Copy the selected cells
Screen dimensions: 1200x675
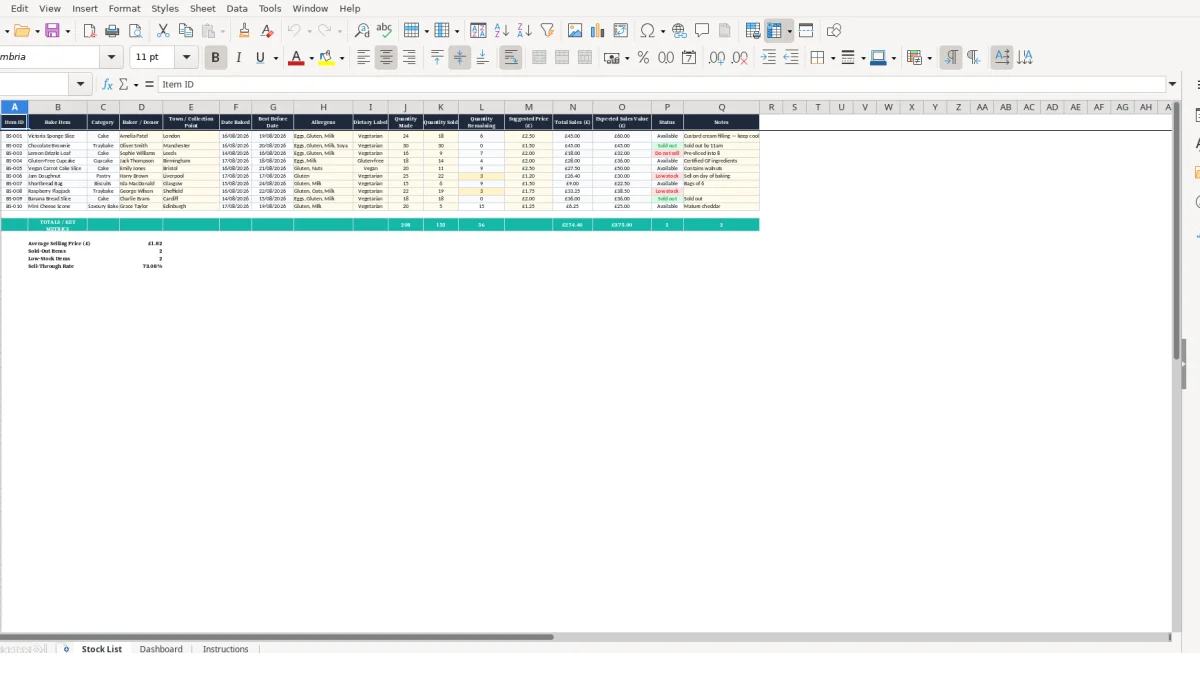click(186, 31)
